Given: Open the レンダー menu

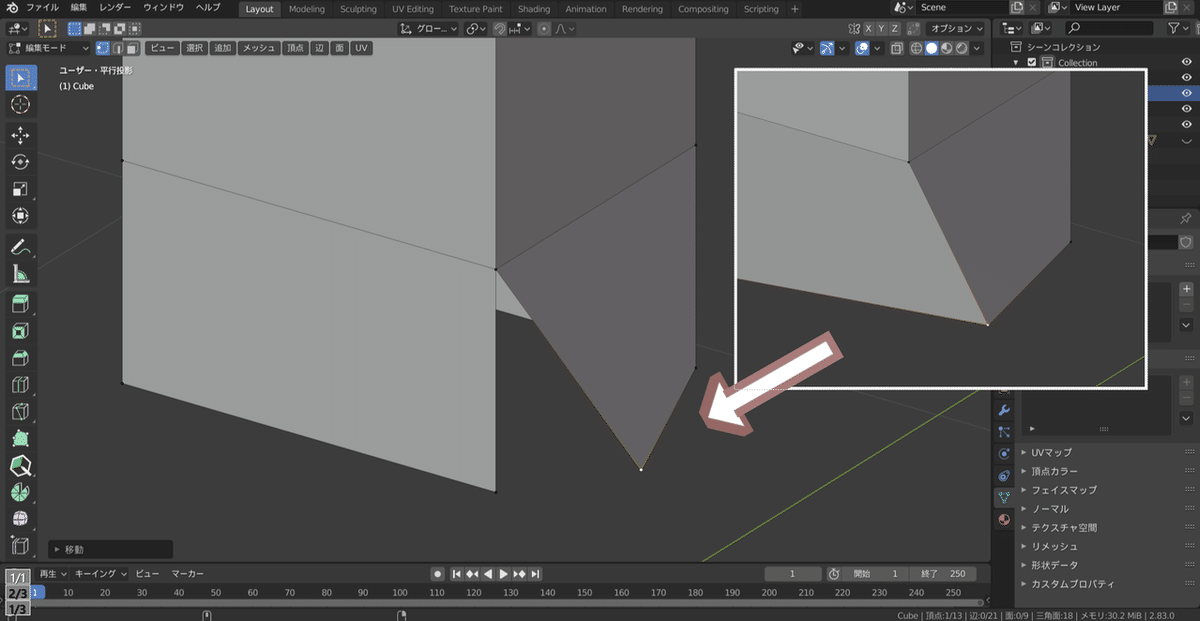Looking at the screenshot, I should (115, 8).
